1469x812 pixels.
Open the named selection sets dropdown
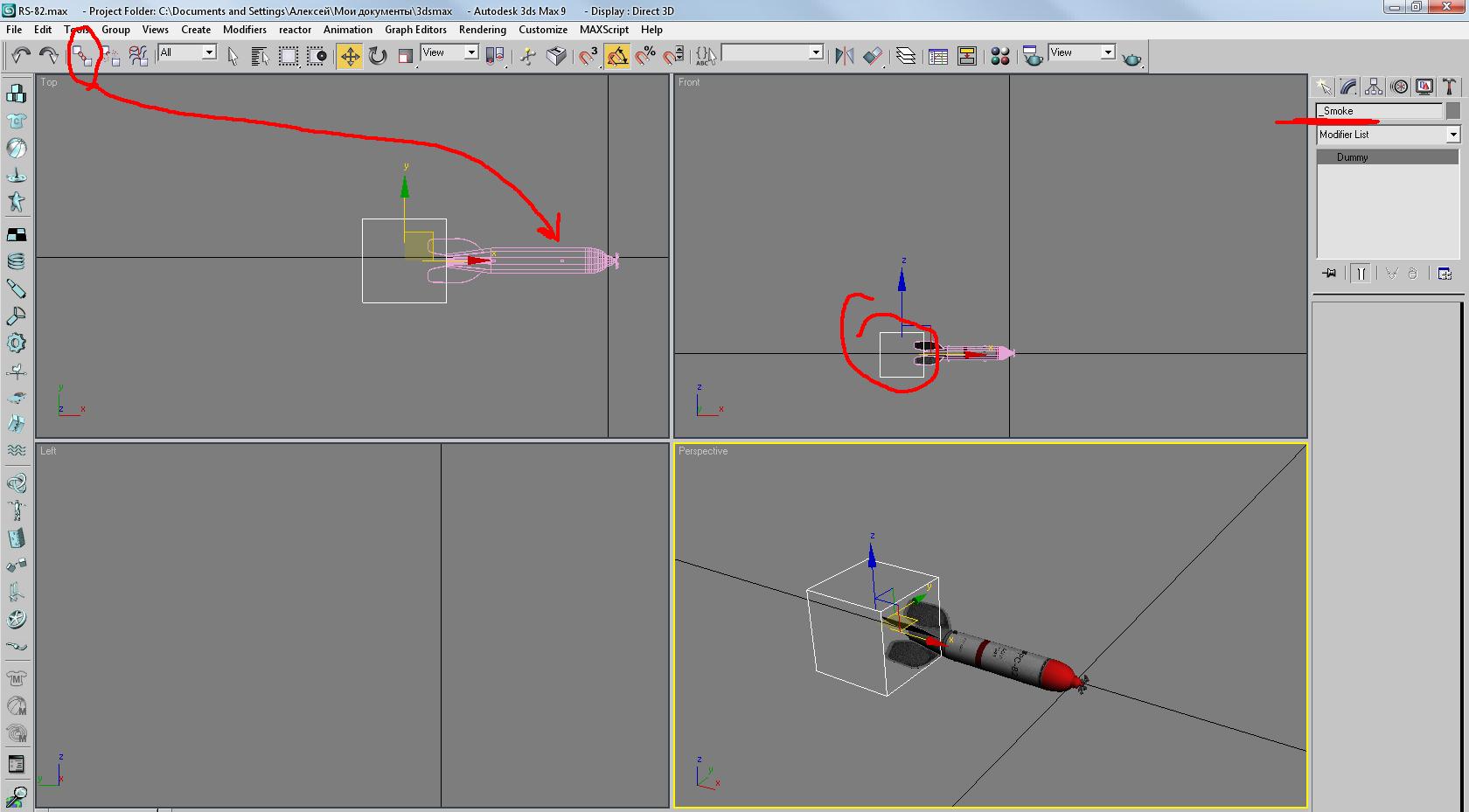click(x=772, y=52)
